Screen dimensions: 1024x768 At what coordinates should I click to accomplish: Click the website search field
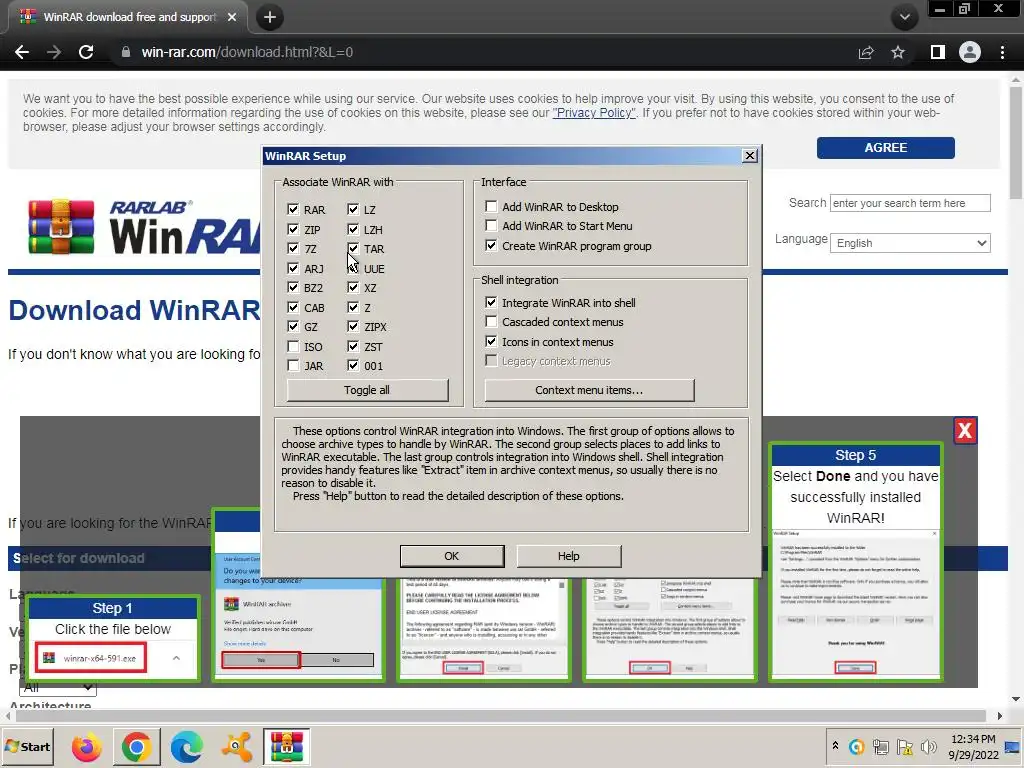pos(910,203)
